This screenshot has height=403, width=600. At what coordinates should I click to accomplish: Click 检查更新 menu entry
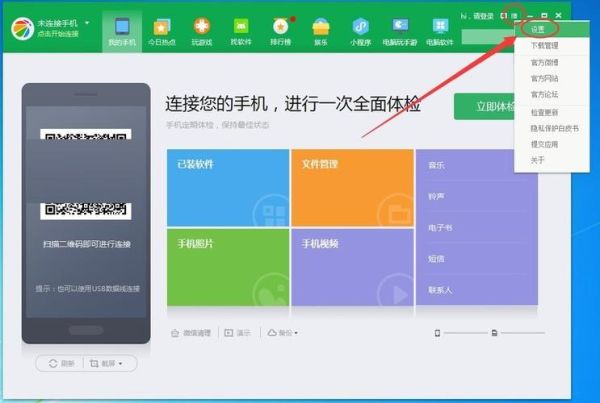coord(544,112)
